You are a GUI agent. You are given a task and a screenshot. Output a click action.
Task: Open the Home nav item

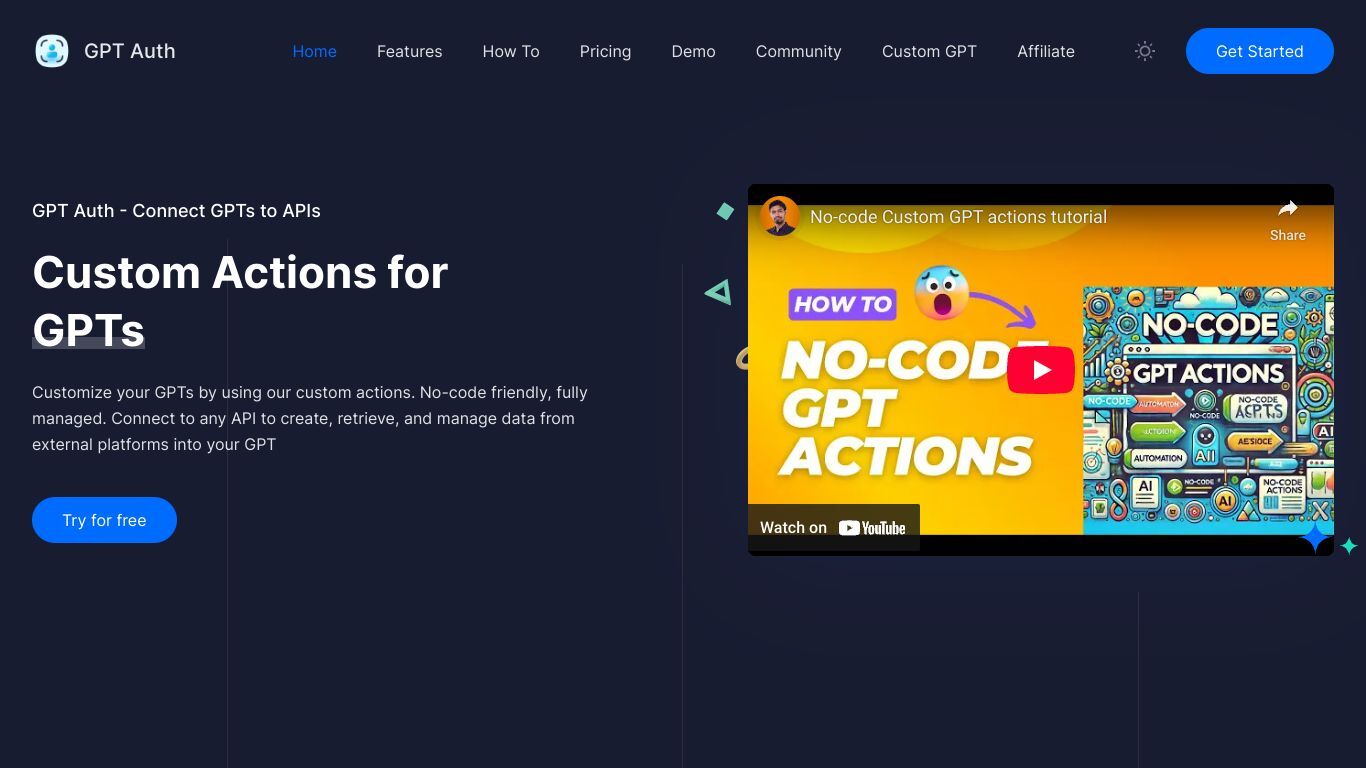[x=314, y=51]
